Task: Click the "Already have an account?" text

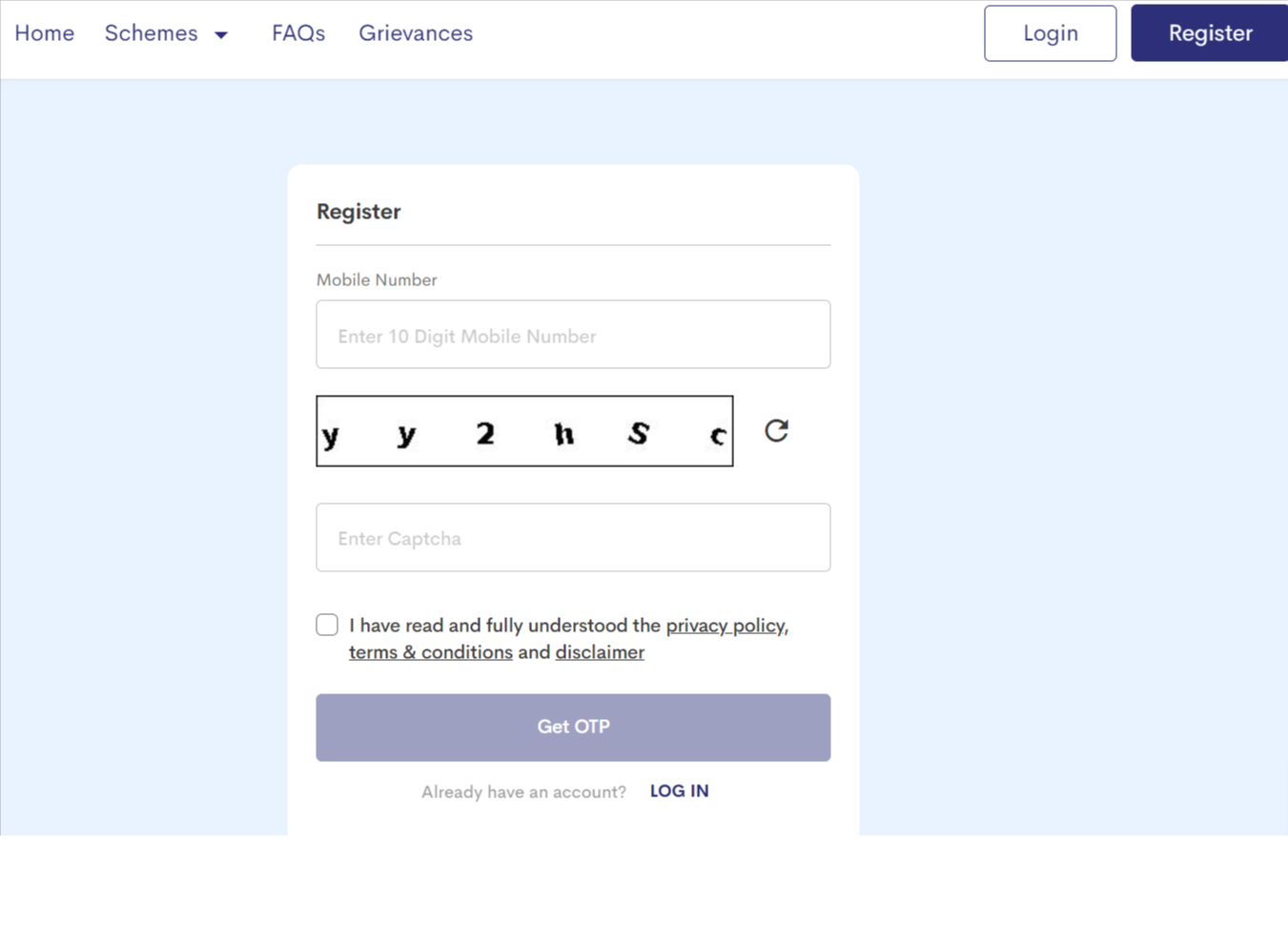Action: [x=523, y=792]
